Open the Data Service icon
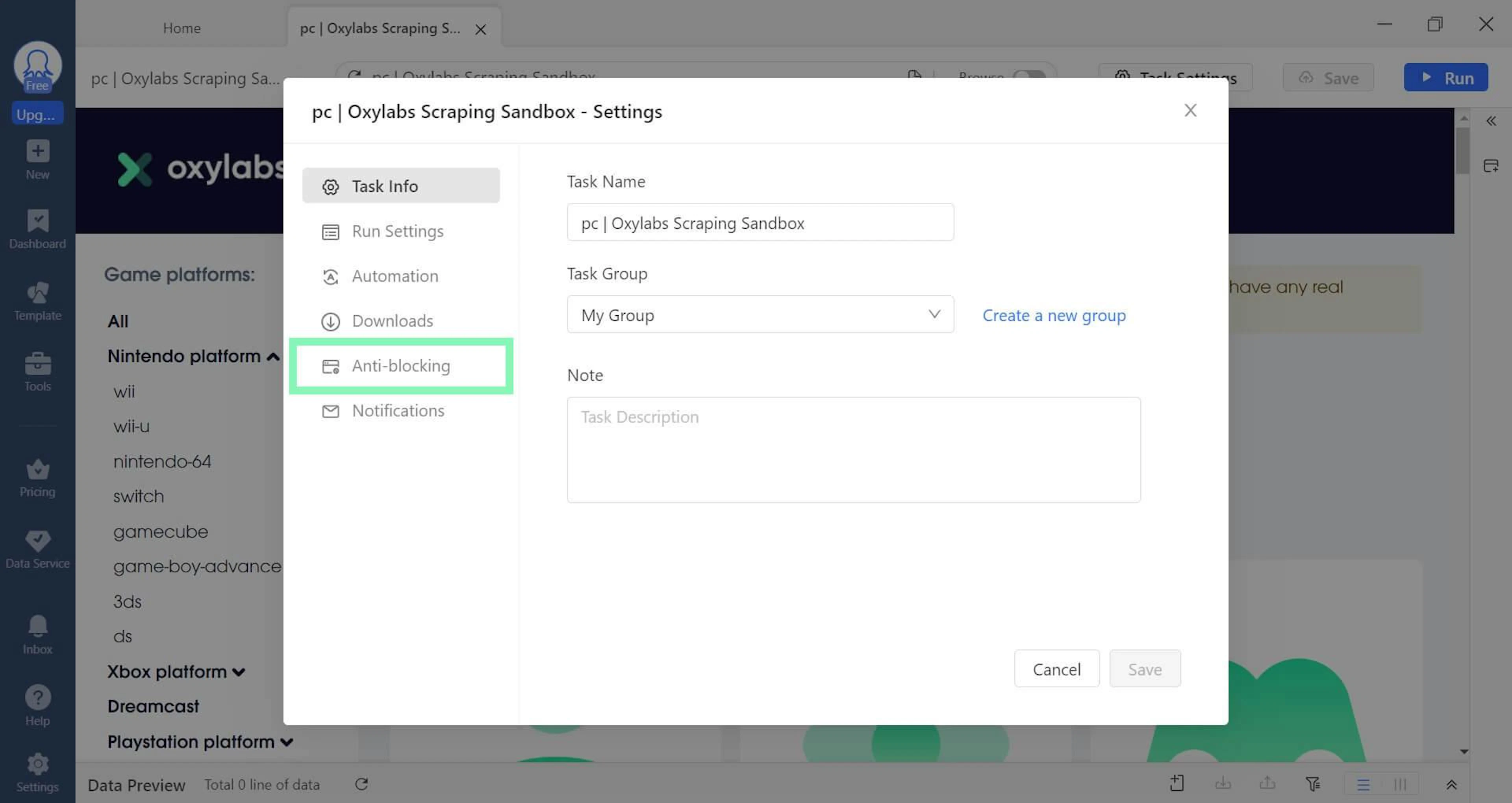 click(x=37, y=540)
